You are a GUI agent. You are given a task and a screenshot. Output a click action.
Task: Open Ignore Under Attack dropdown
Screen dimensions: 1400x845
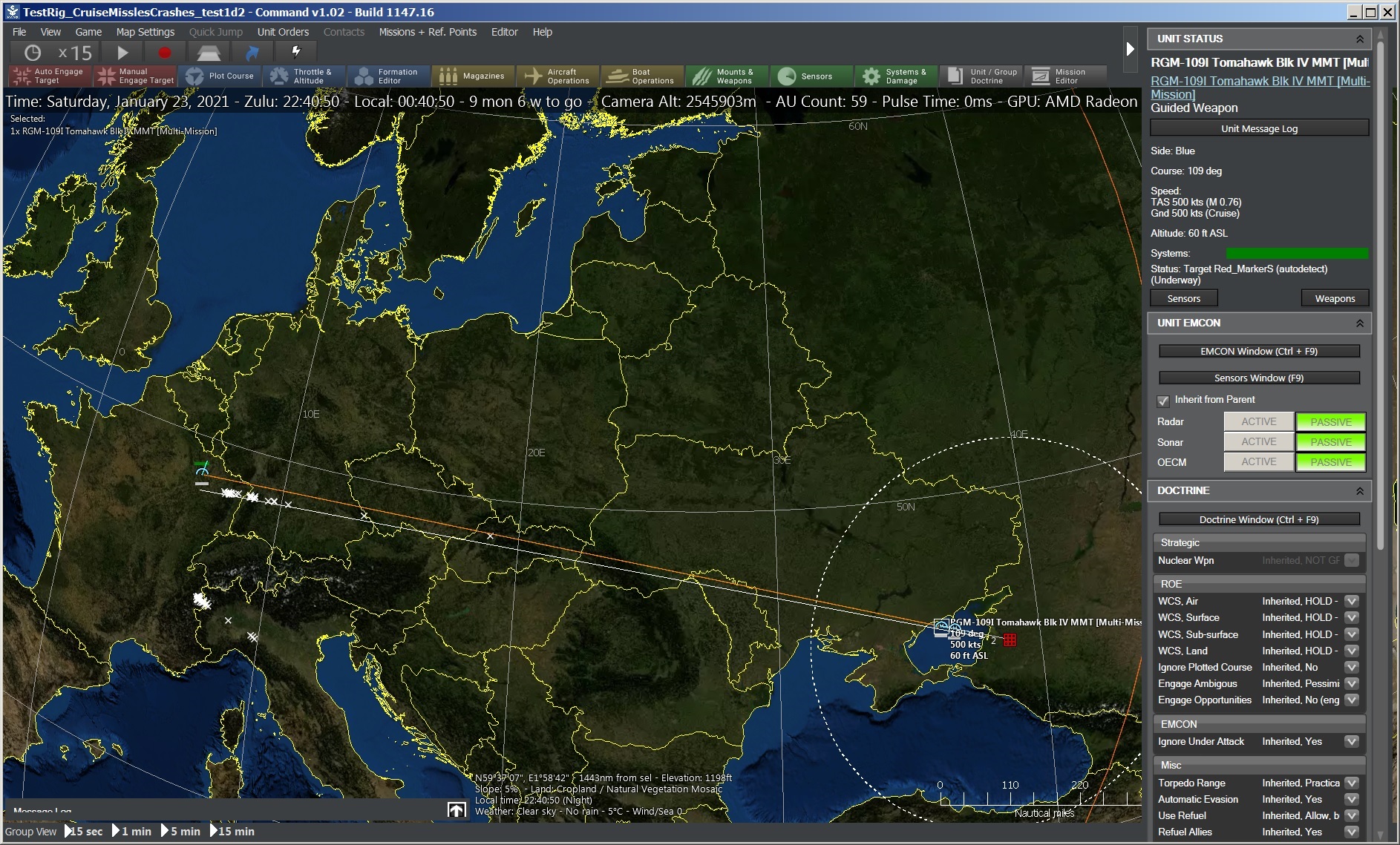tap(1351, 741)
